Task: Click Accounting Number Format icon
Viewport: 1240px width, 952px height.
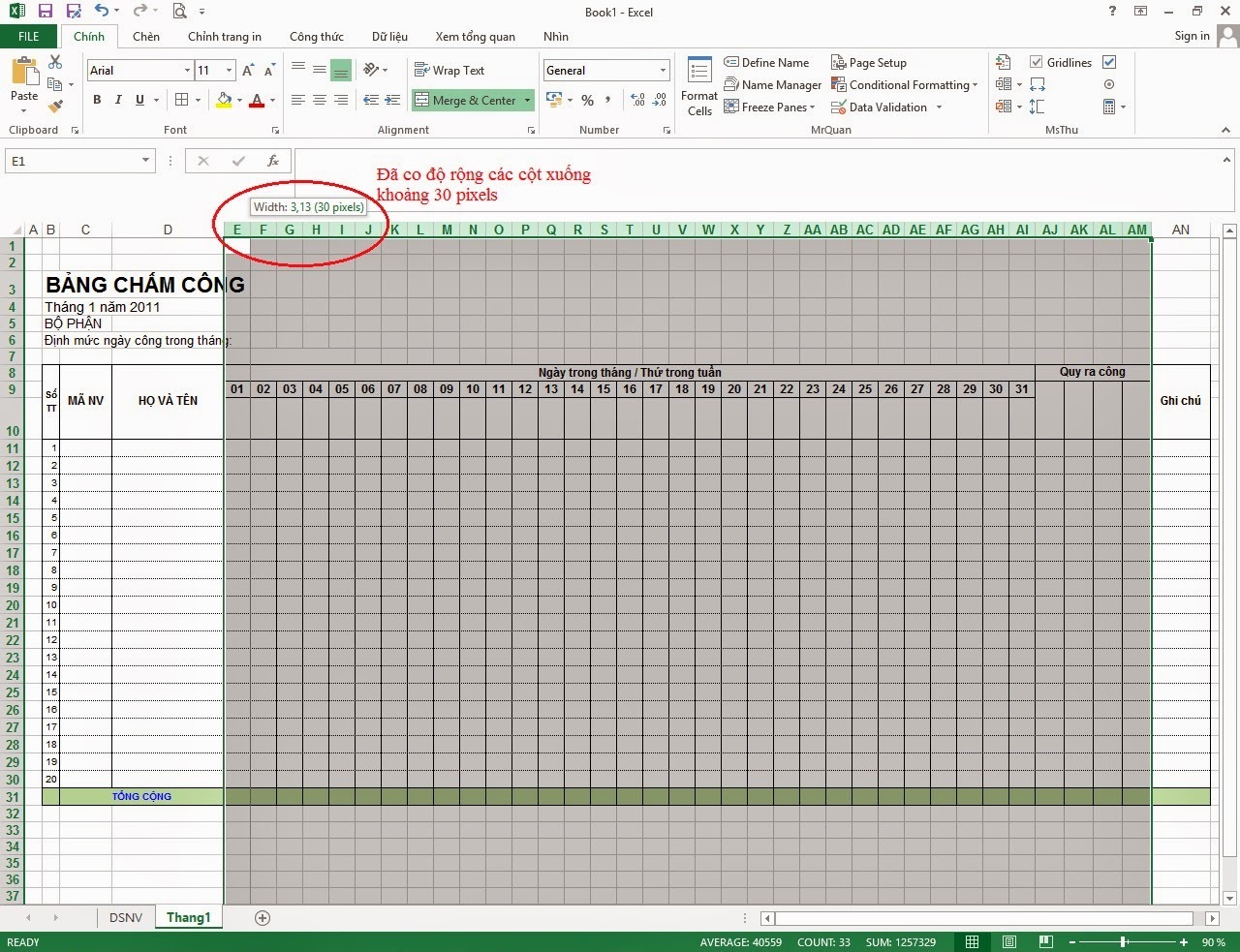Action: (x=554, y=100)
